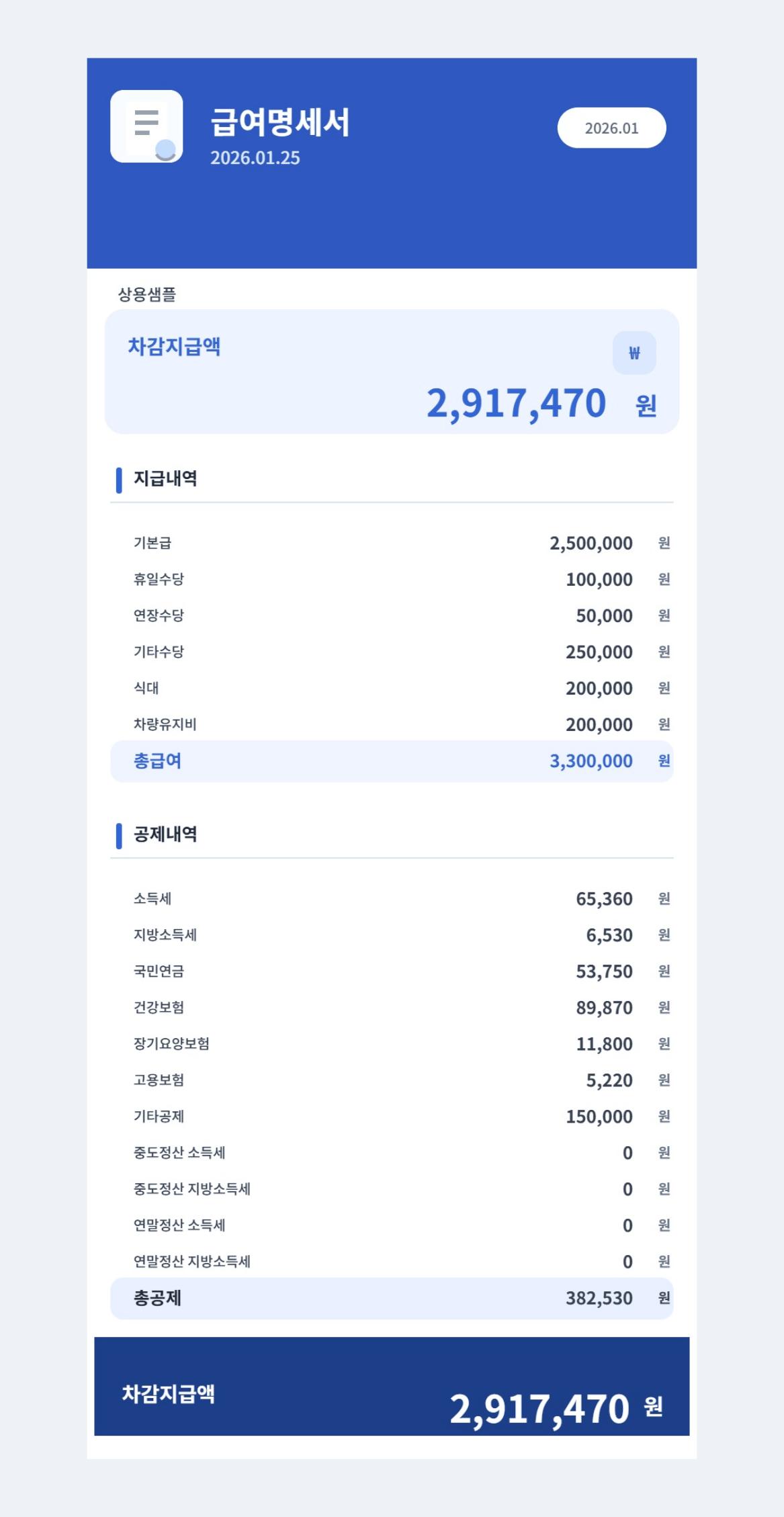Image resolution: width=784 pixels, height=1517 pixels.
Task: Click the 공제내역 section header
Action: pos(165,834)
